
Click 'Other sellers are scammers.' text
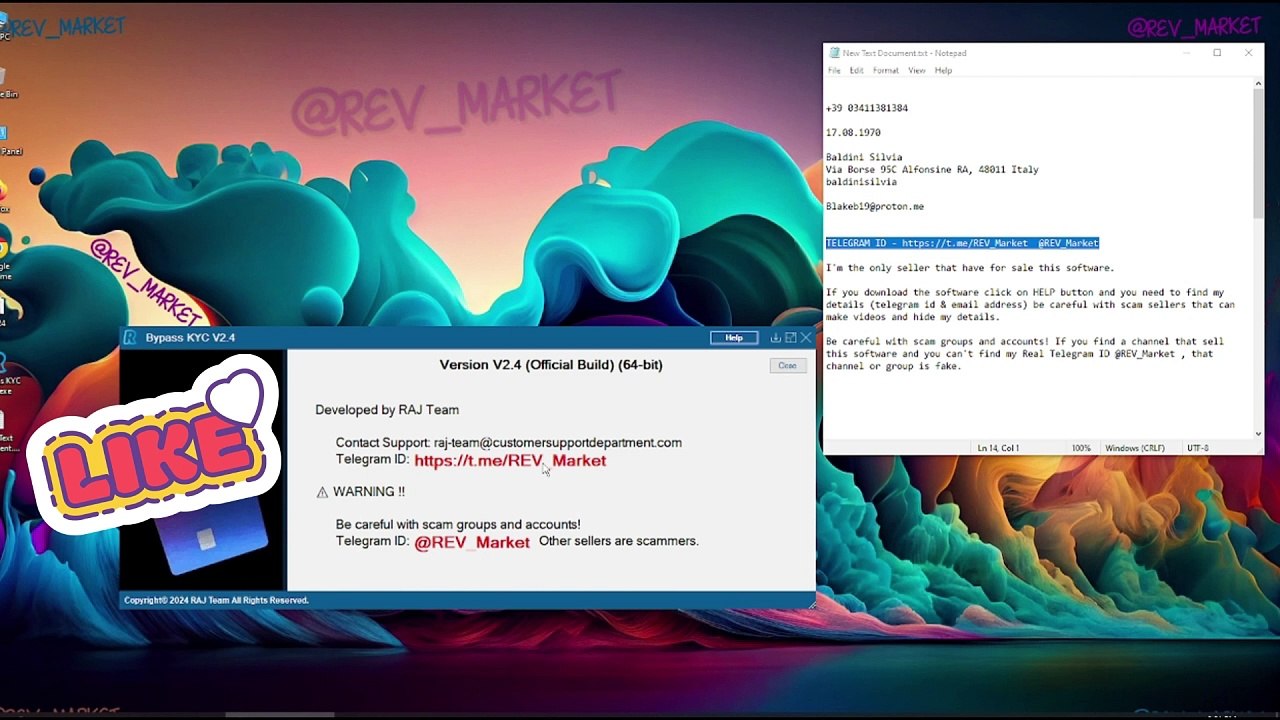pyautogui.click(x=619, y=541)
